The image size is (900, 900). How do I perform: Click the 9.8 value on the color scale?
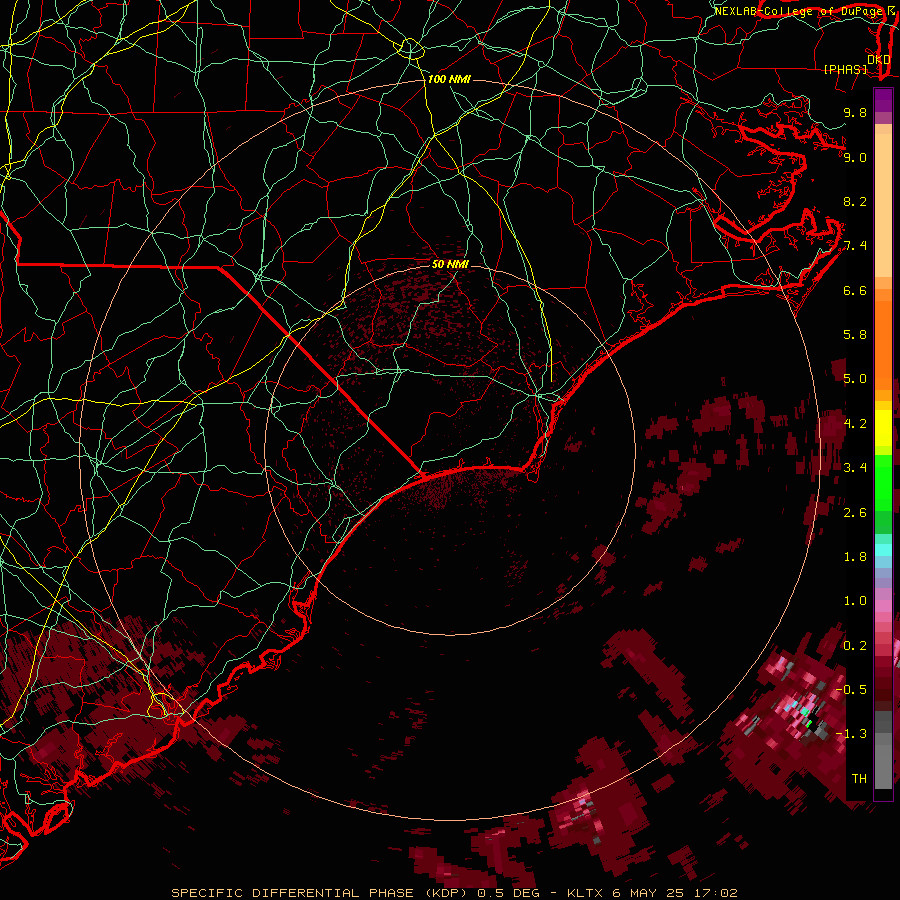(x=855, y=112)
